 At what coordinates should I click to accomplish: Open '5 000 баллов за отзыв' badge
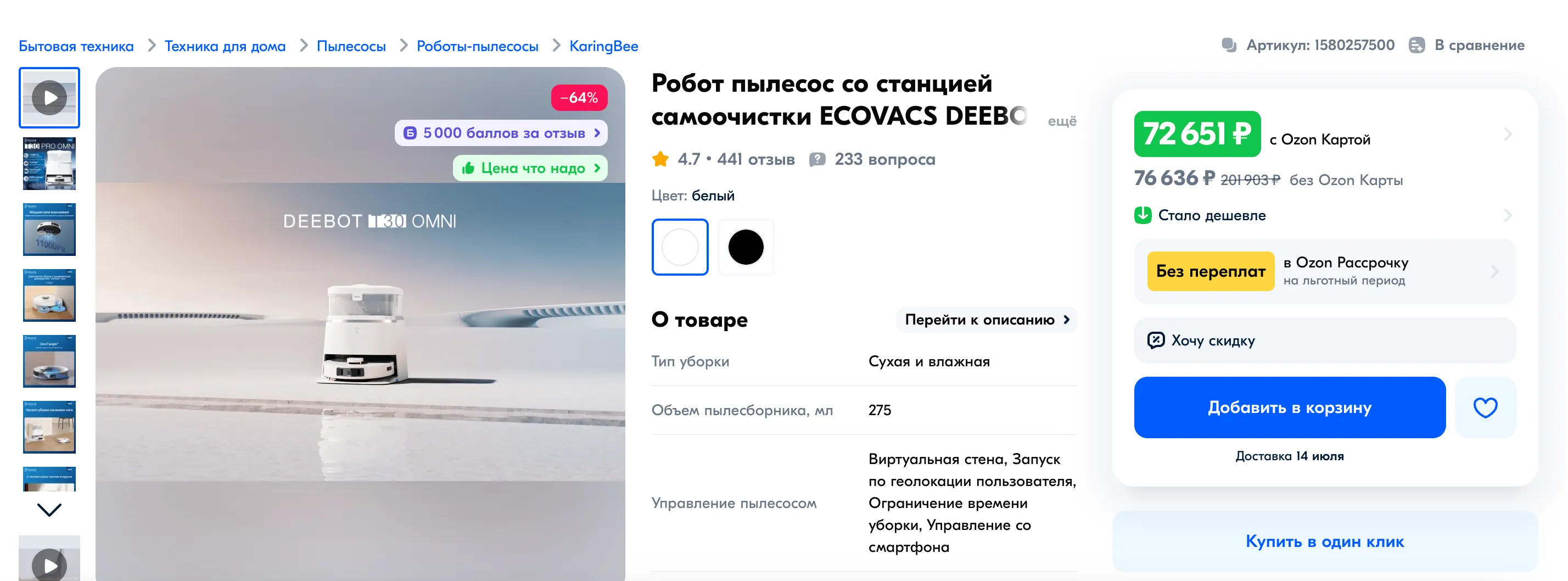(x=501, y=133)
